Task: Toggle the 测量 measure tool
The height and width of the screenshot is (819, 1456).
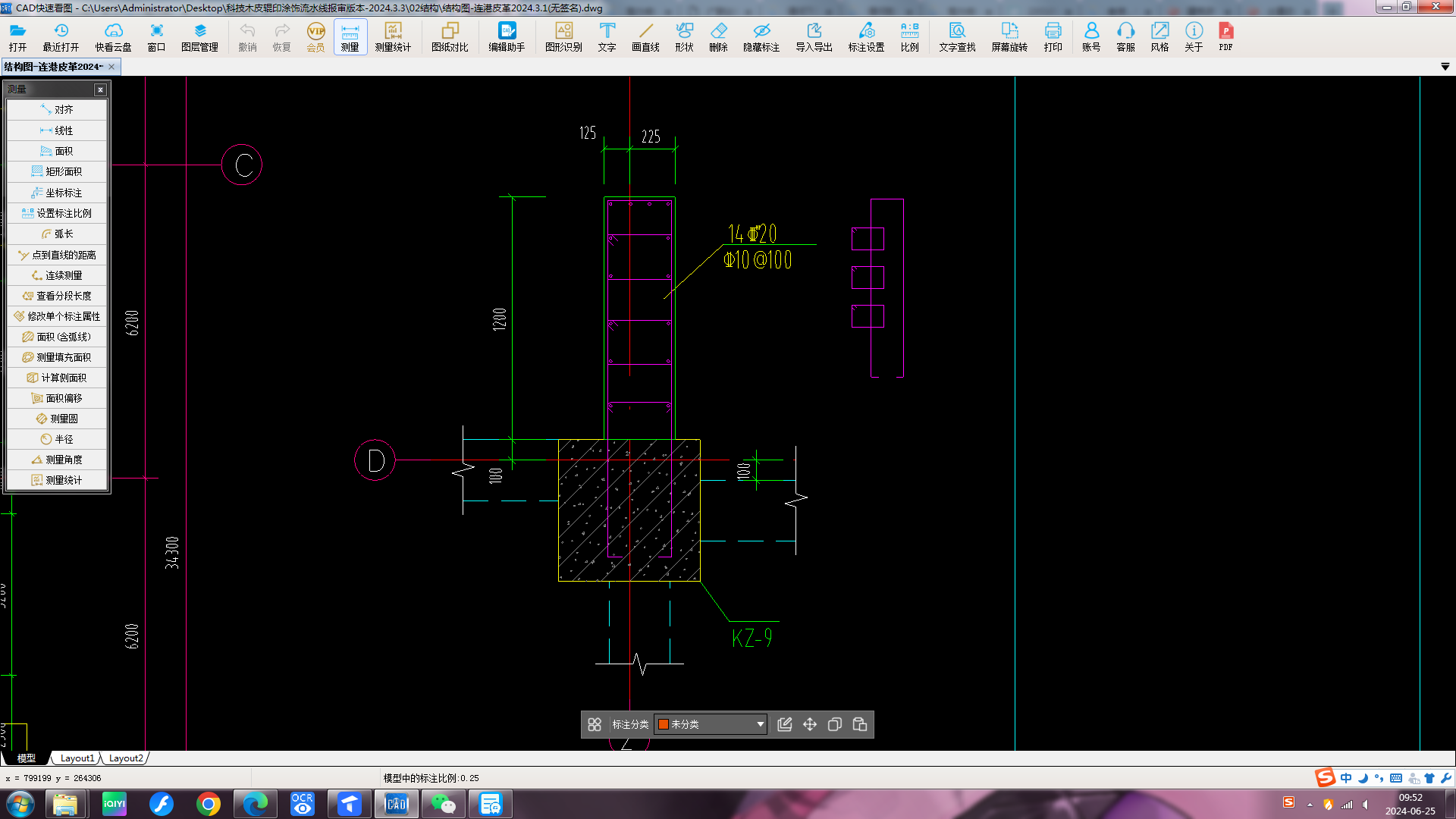Action: [350, 36]
